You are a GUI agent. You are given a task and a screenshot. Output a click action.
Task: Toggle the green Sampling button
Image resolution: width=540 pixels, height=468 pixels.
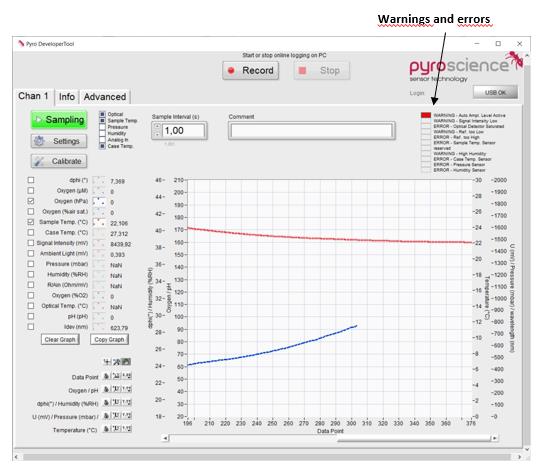coord(59,120)
